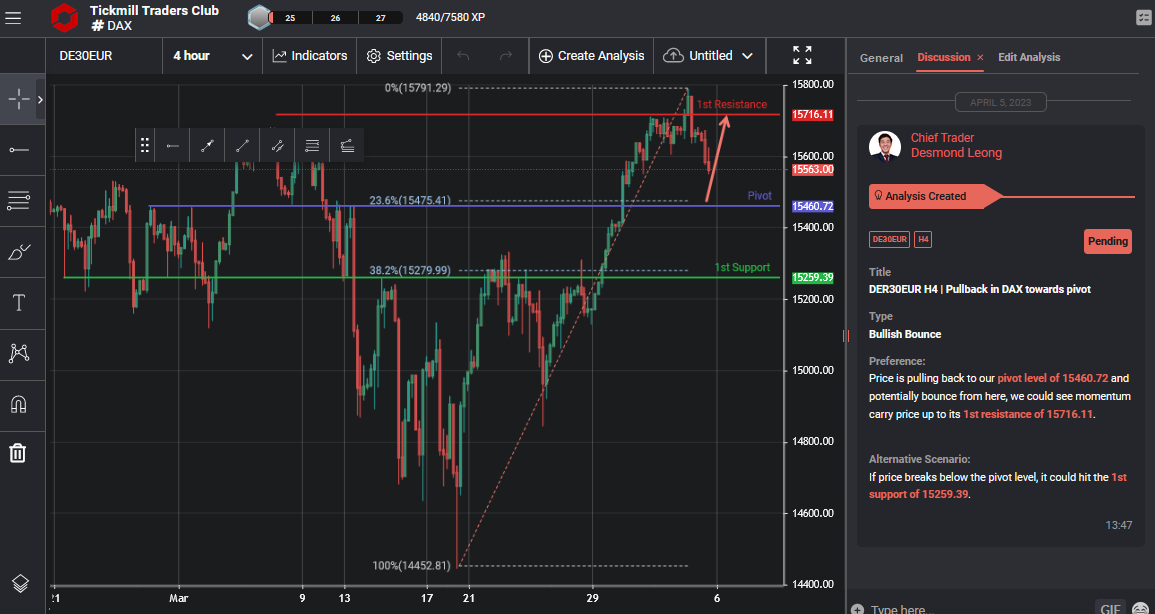Click Create Analysis button

tap(591, 56)
